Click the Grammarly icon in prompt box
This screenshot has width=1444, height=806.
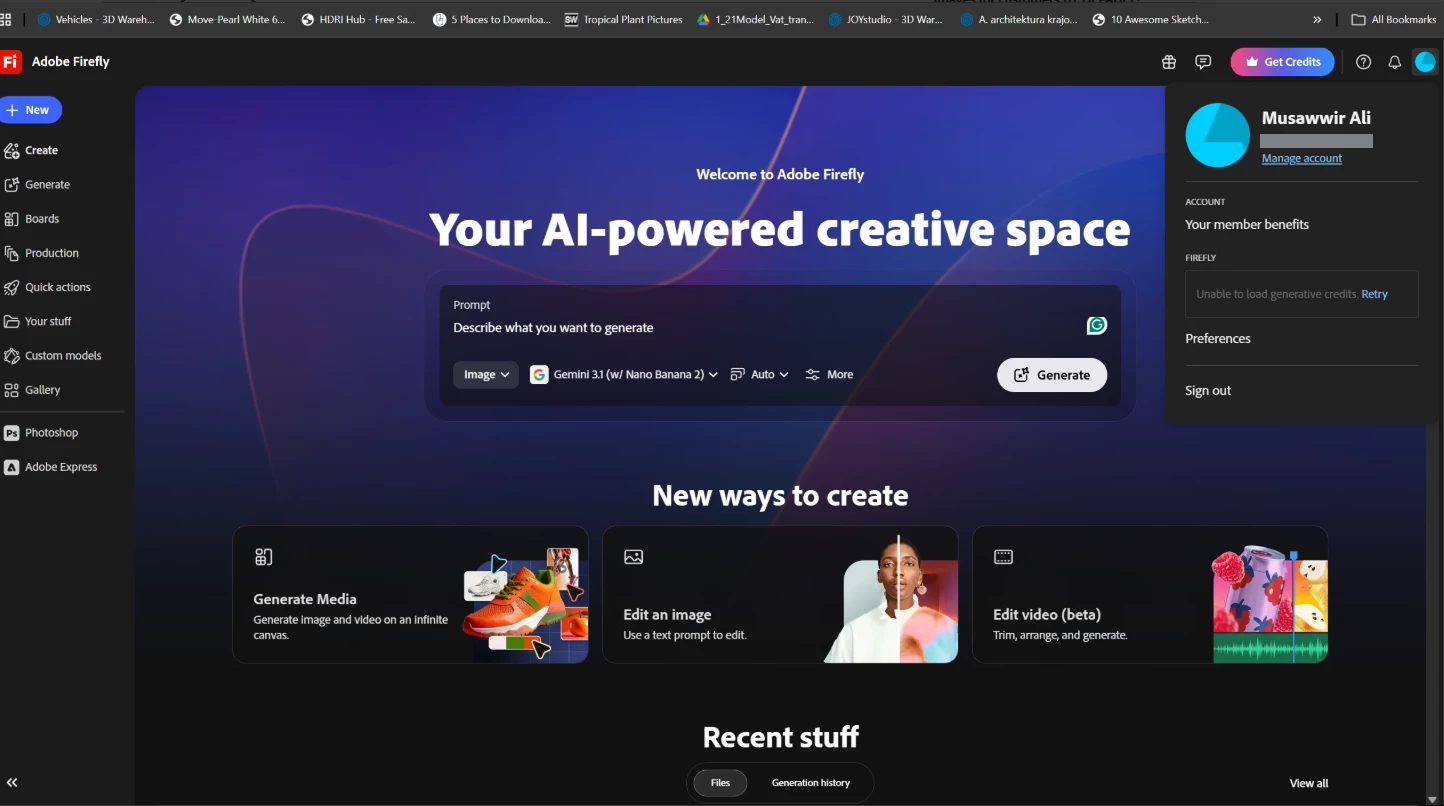coord(1097,326)
